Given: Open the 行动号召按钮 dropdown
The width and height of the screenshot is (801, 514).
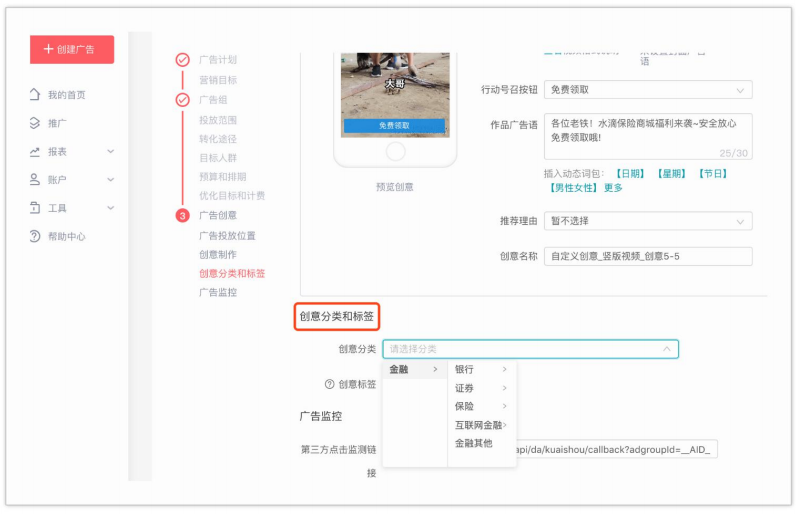Looking at the screenshot, I should coord(648,90).
